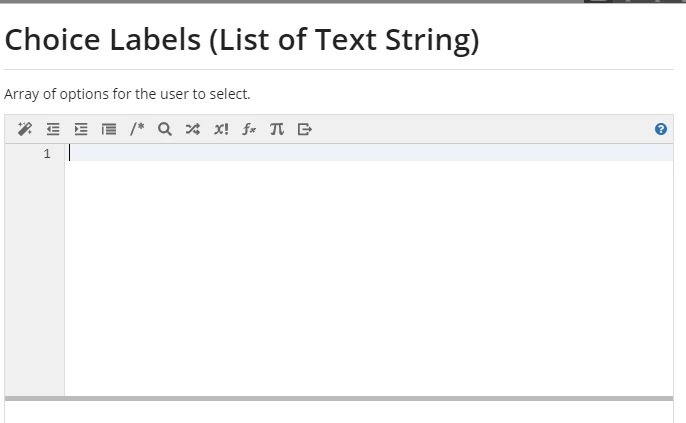Open the fx functions icon
This screenshot has height=423, width=686.
point(249,129)
